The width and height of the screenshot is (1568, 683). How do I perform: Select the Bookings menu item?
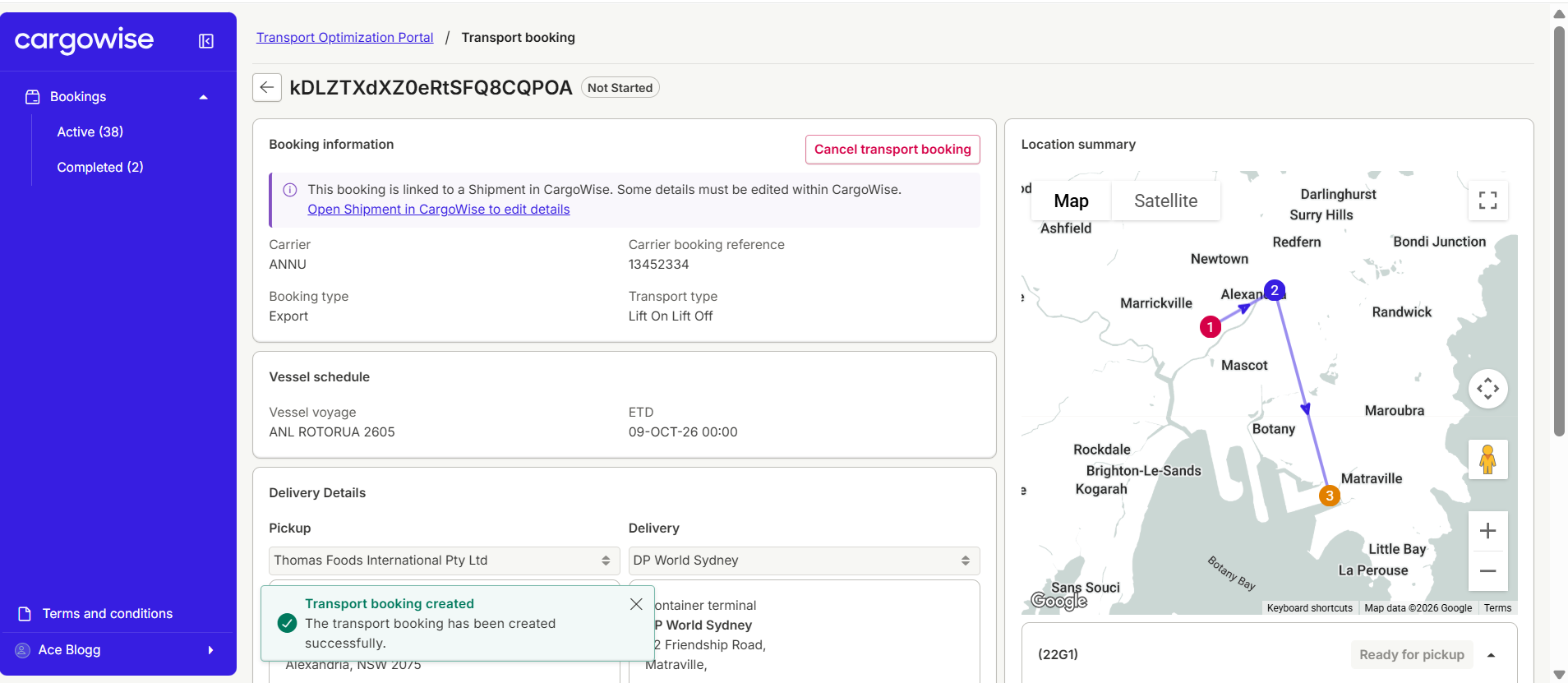(78, 97)
